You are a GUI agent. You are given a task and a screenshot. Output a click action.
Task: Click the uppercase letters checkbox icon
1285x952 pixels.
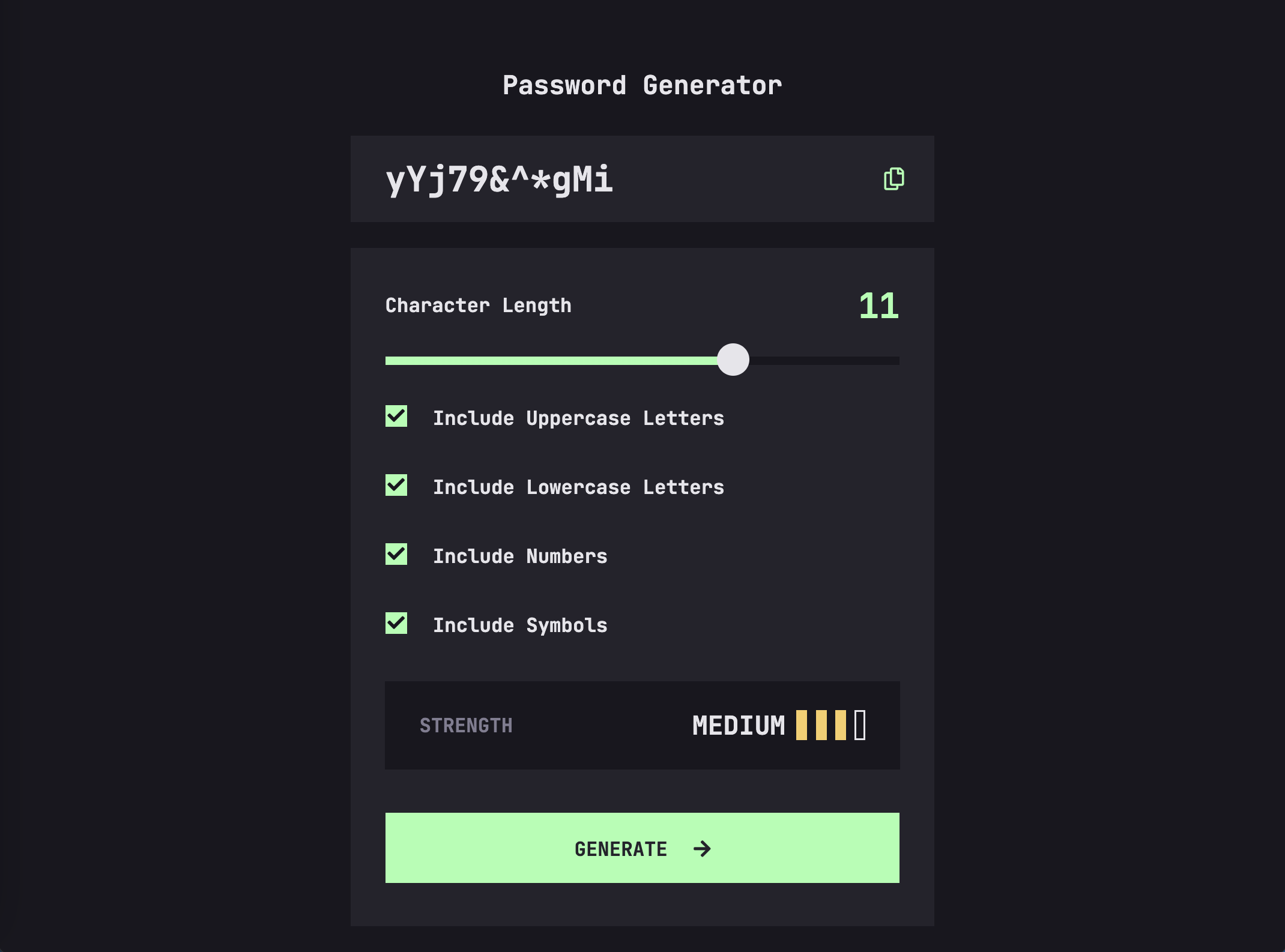[396, 417]
